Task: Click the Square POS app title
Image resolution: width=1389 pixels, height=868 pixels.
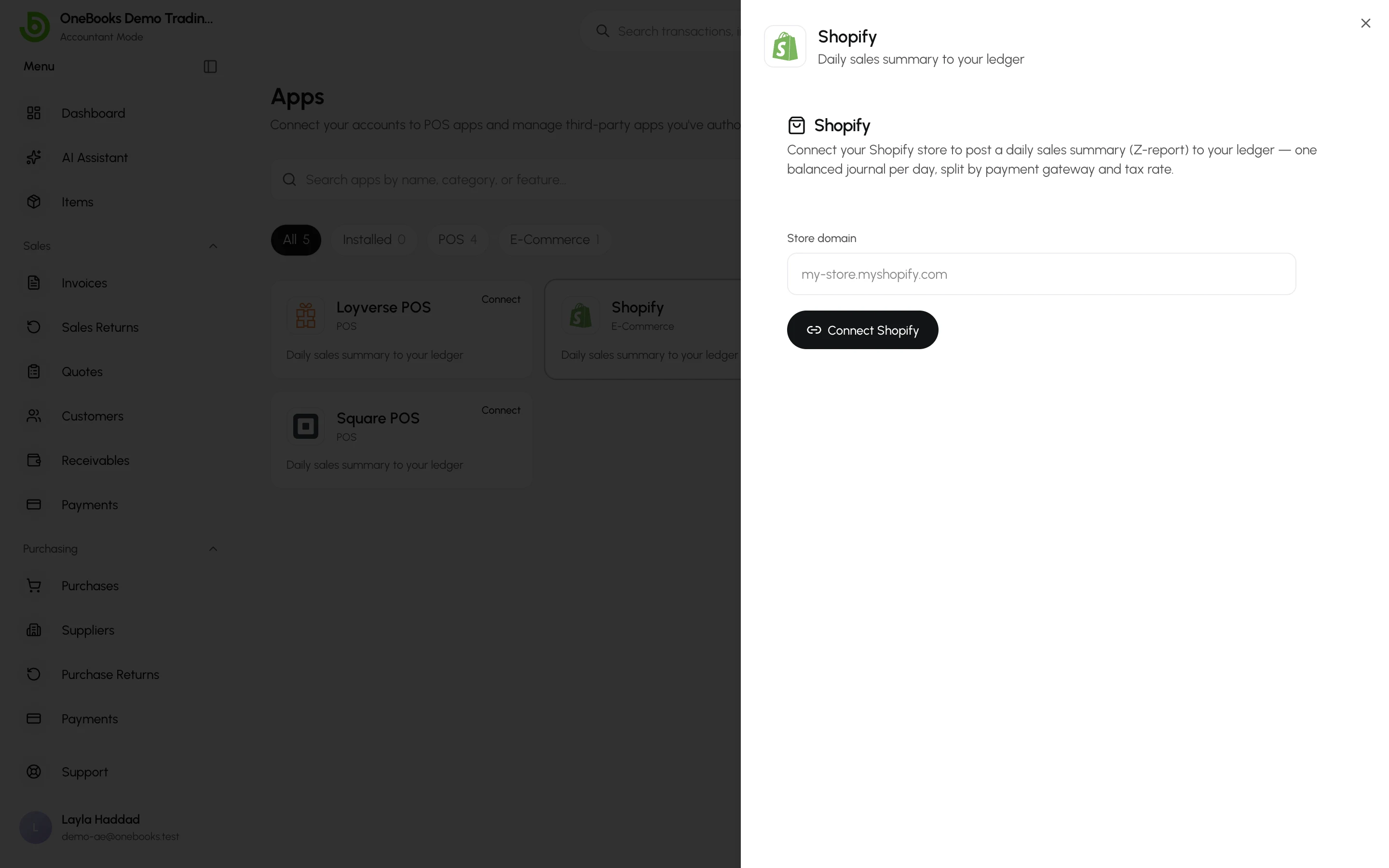Action: coord(378,418)
